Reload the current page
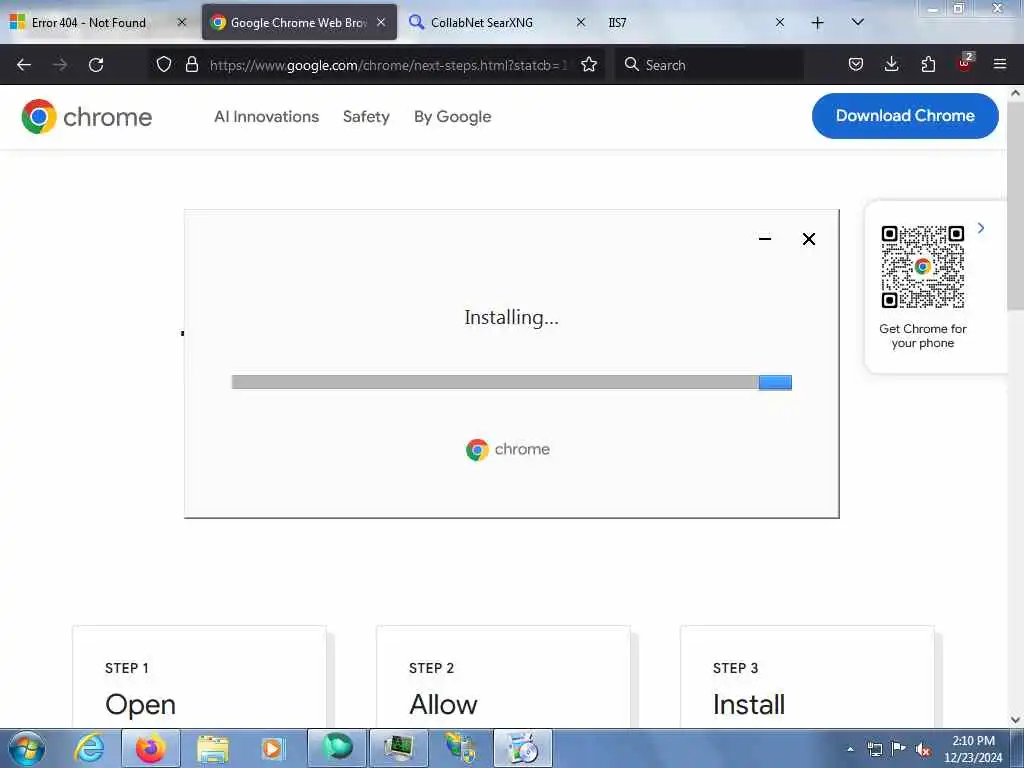The height and width of the screenshot is (768, 1024). tap(96, 65)
